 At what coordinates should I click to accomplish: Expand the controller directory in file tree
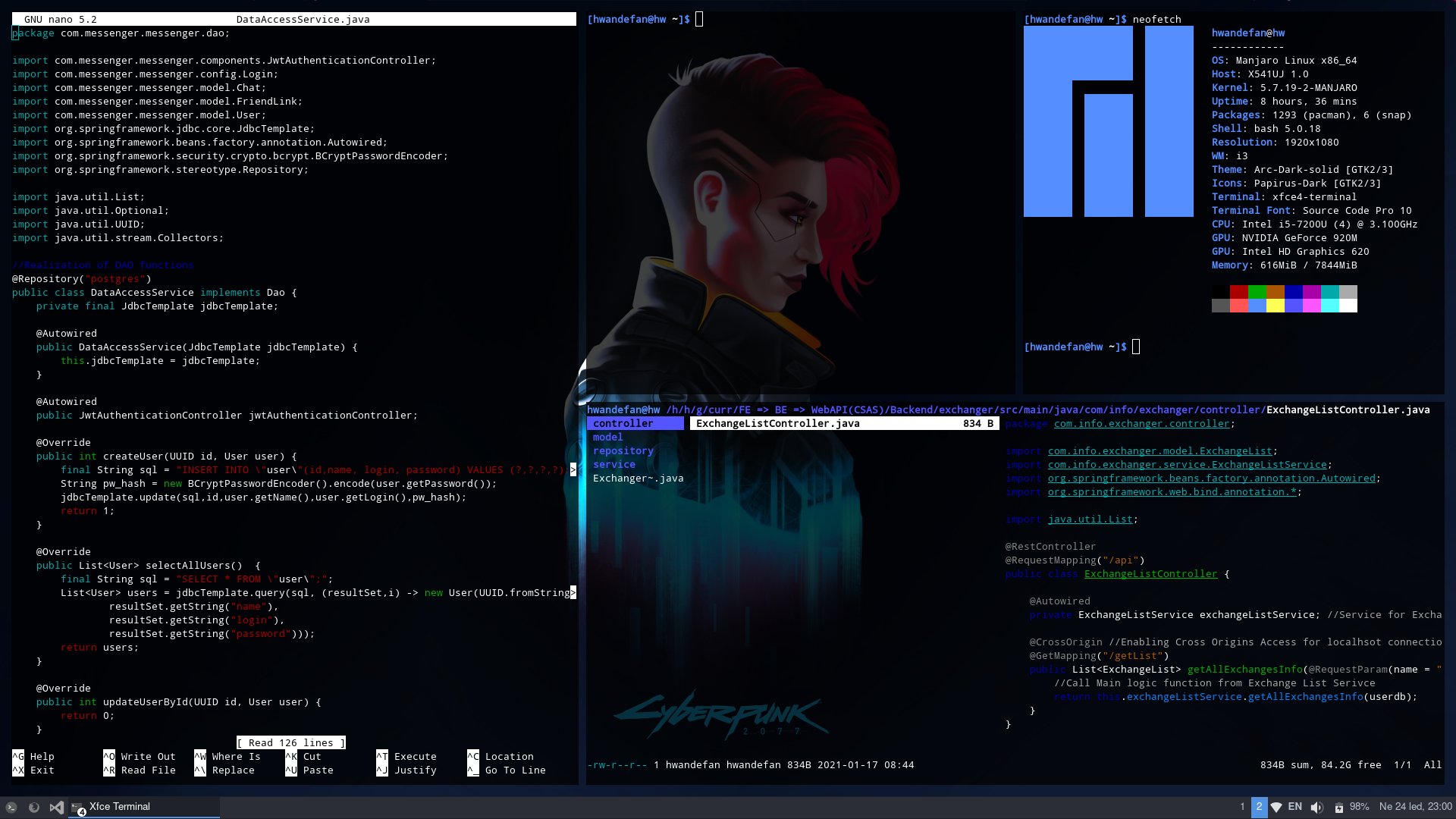622,423
